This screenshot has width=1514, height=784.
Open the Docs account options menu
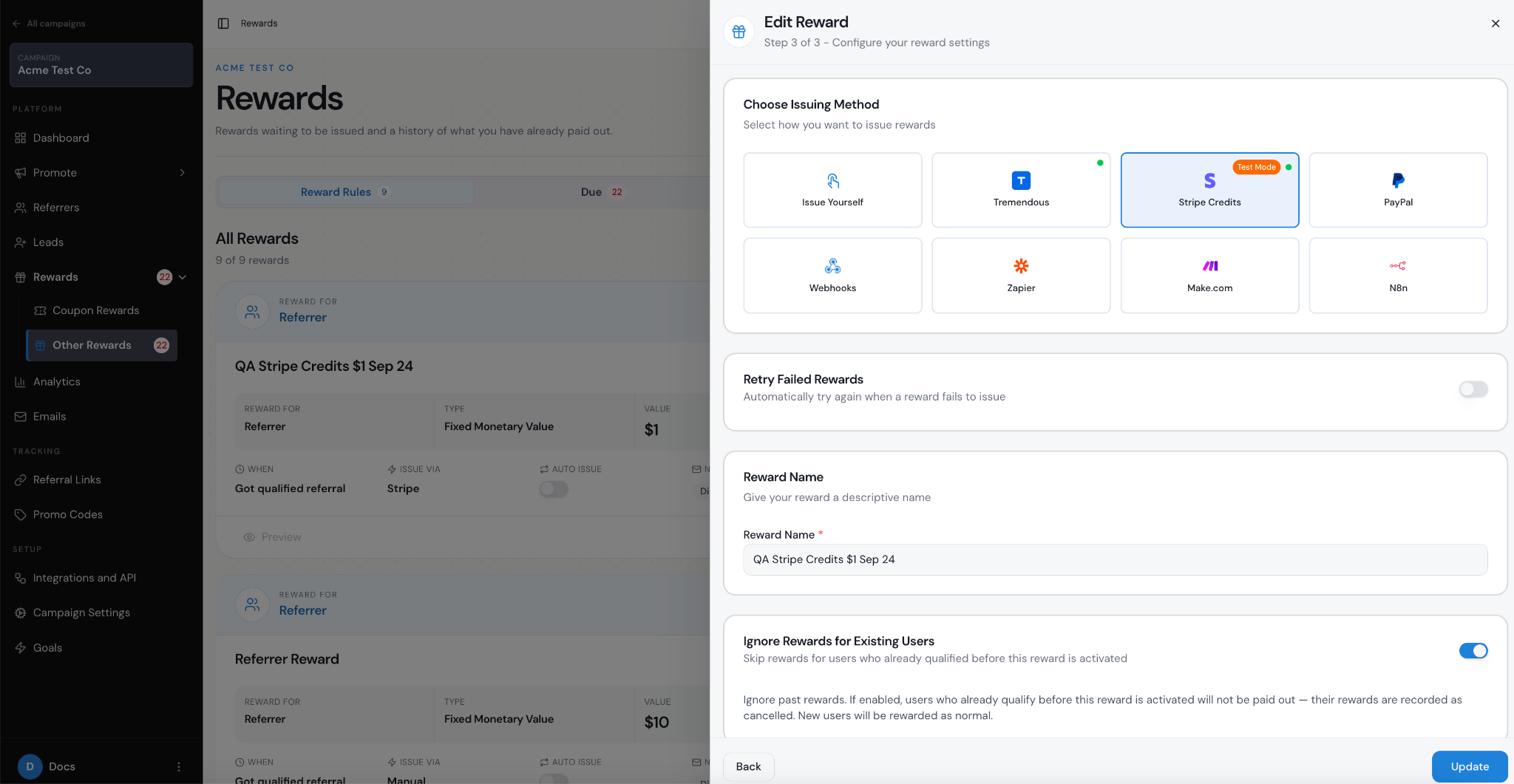point(179,767)
